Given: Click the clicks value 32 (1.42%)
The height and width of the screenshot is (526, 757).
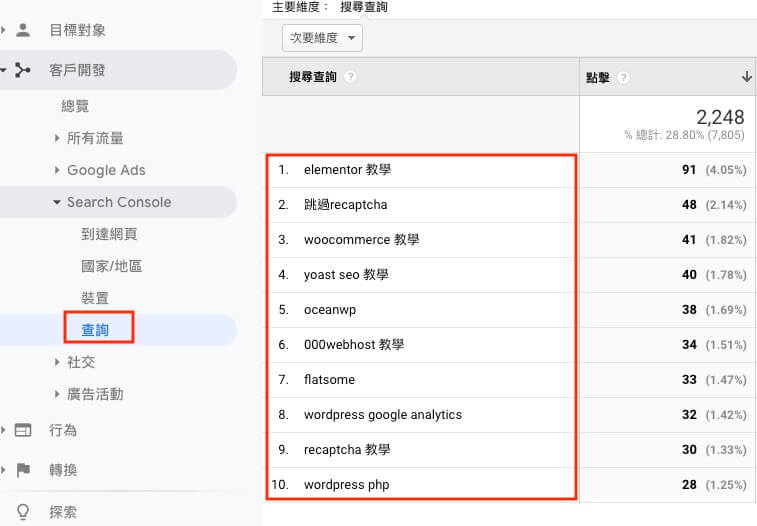Looking at the screenshot, I should [714, 415].
